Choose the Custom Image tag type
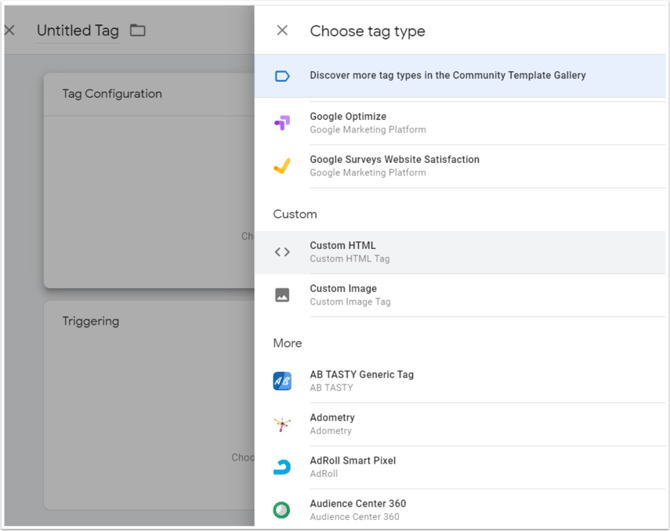This screenshot has width=670, height=531. point(460,295)
